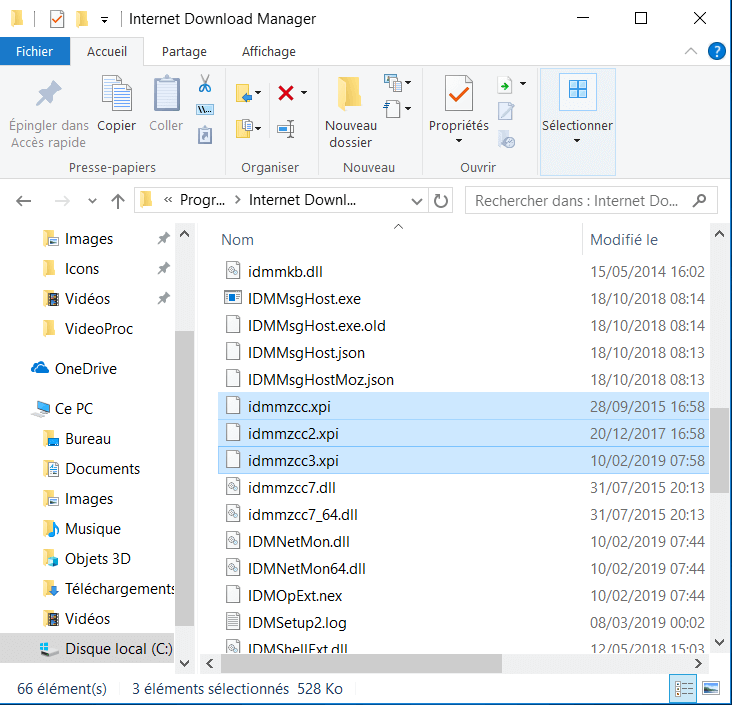Select the file IDMMsgHost.exe
Image resolution: width=732 pixels, height=705 pixels.
304,298
